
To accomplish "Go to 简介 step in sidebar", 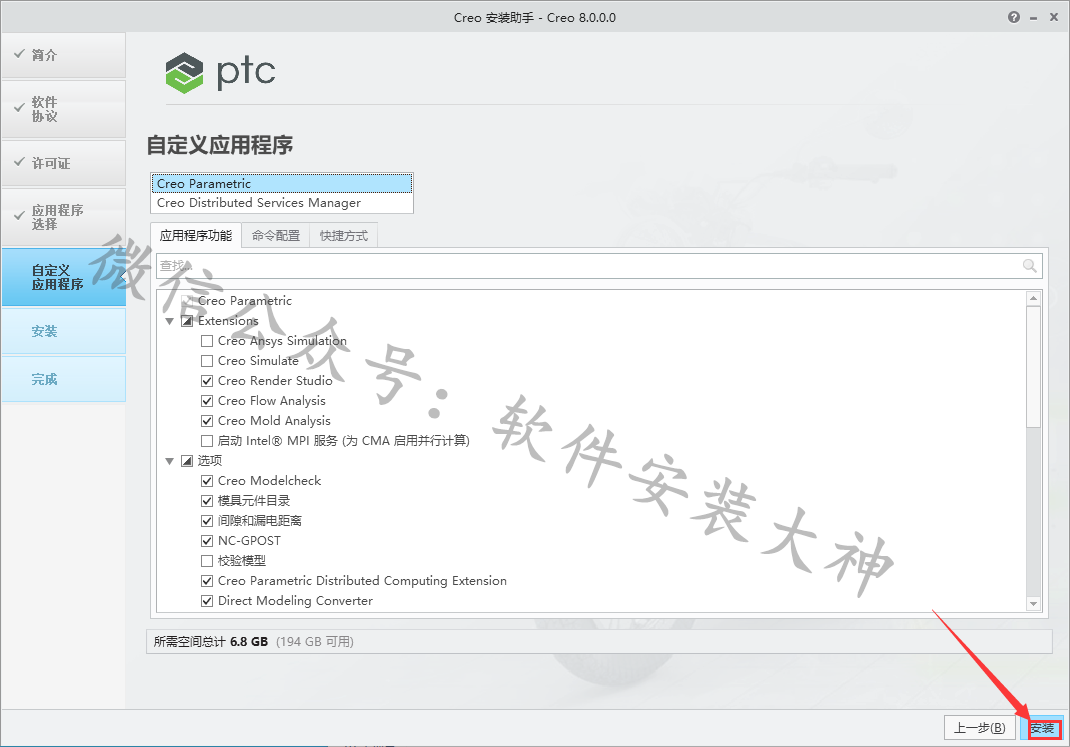I will 63,55.
